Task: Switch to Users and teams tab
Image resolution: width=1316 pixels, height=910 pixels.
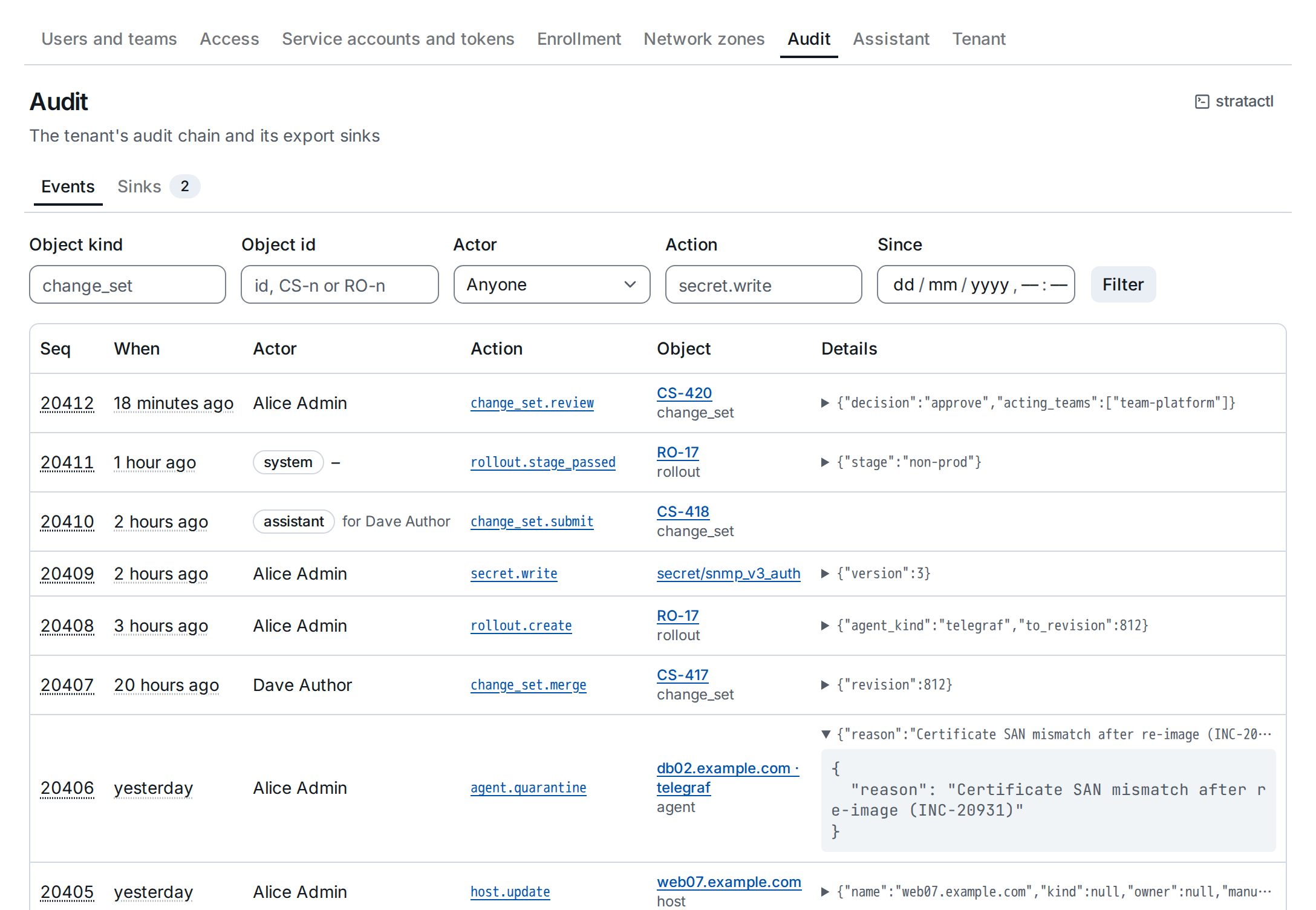Action: coord(109,39)
